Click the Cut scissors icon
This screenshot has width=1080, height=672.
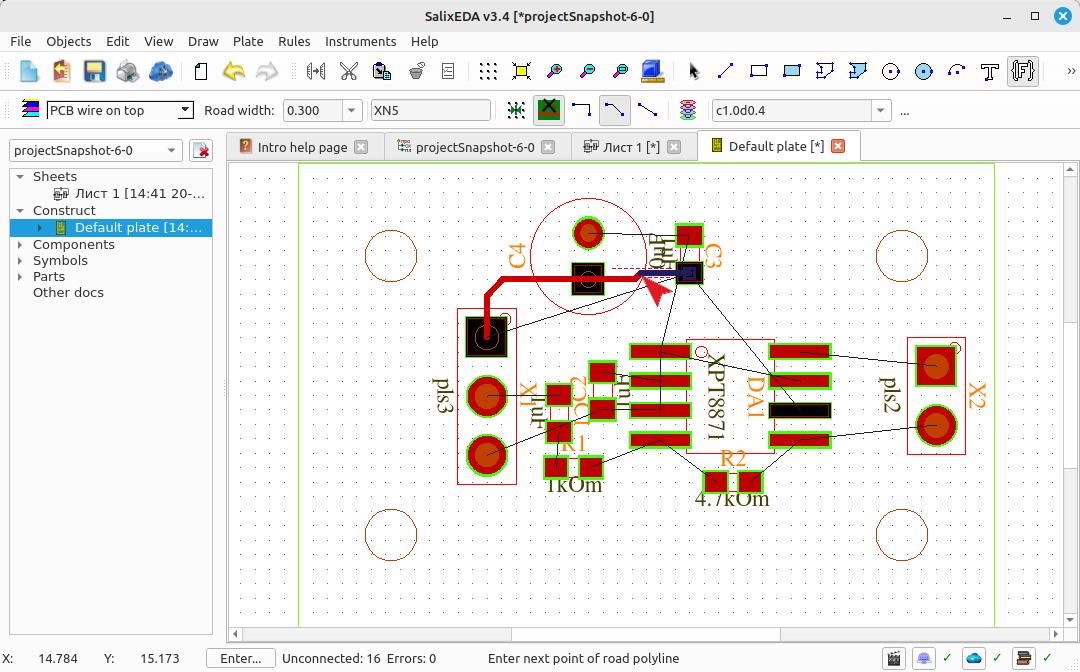pyautogui.click(x=349, y=71)
